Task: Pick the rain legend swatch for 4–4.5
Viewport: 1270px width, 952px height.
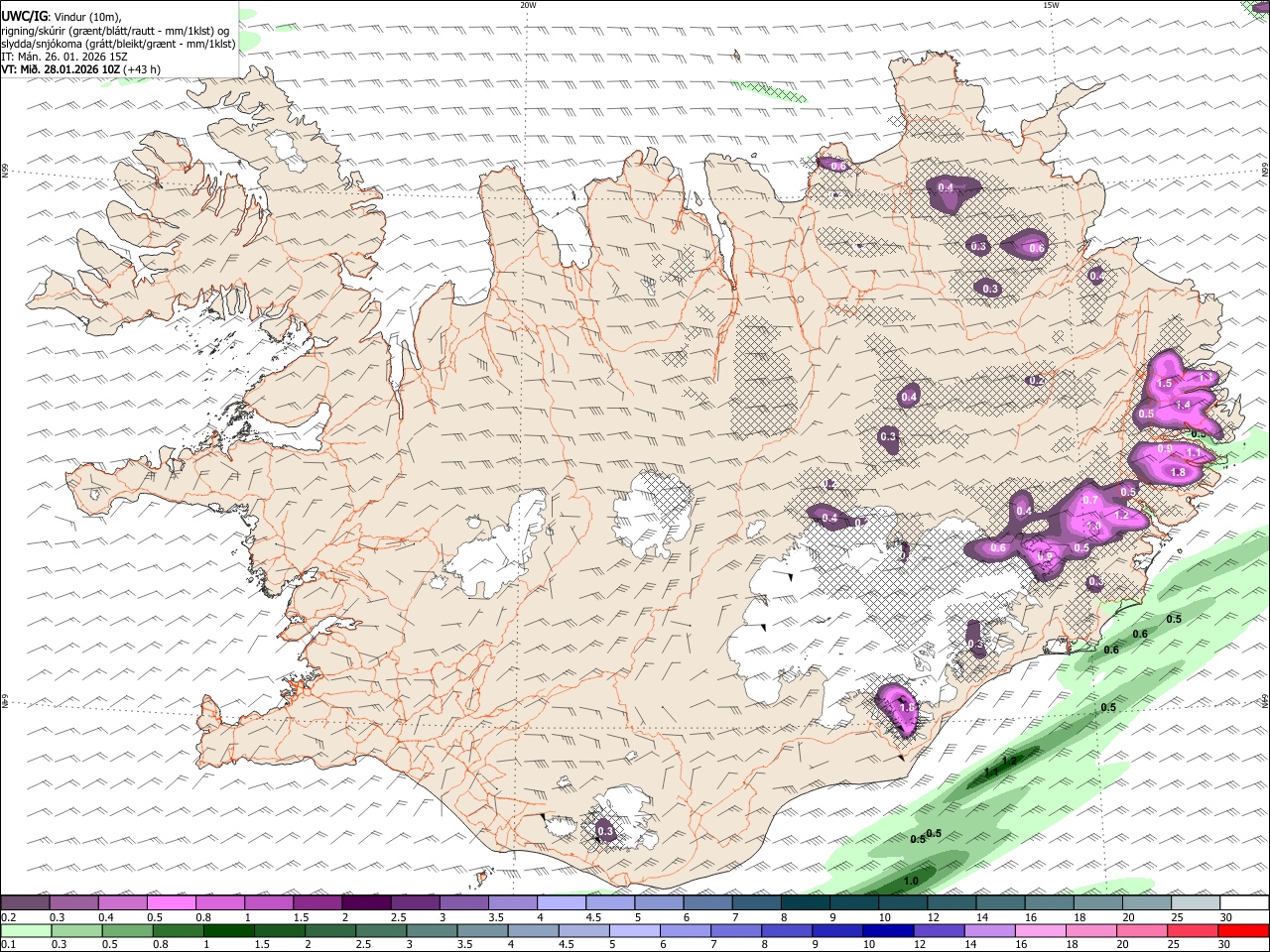Action: [533, 930]
